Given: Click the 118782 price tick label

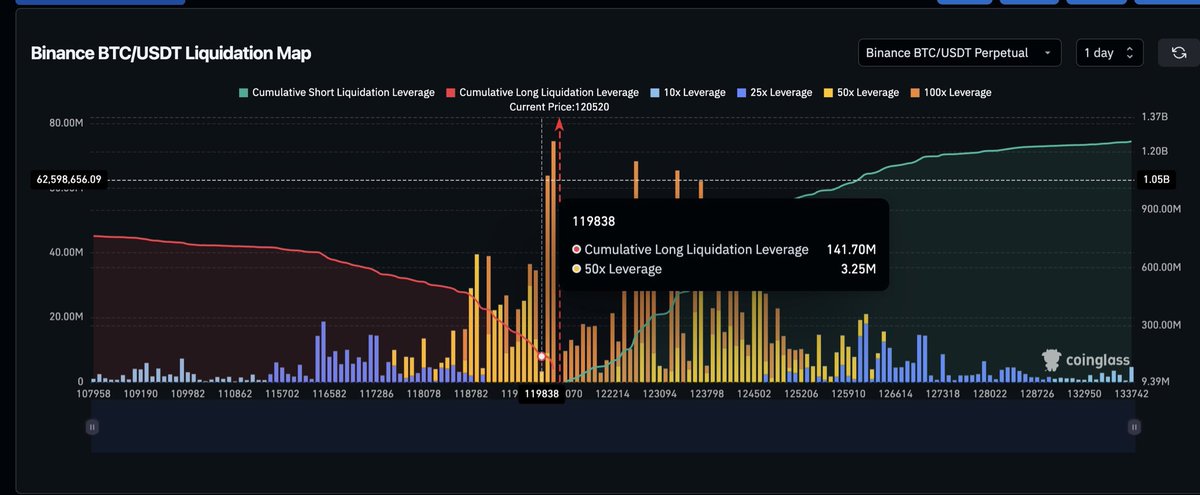Looking at the screenshot, I should click(471, 394).
